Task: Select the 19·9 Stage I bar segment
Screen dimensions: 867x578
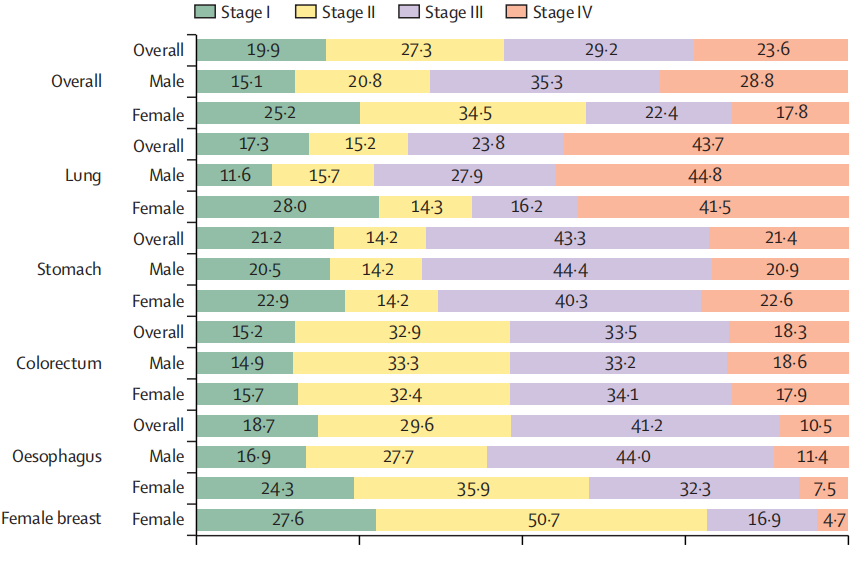Action: pos(260,50)
